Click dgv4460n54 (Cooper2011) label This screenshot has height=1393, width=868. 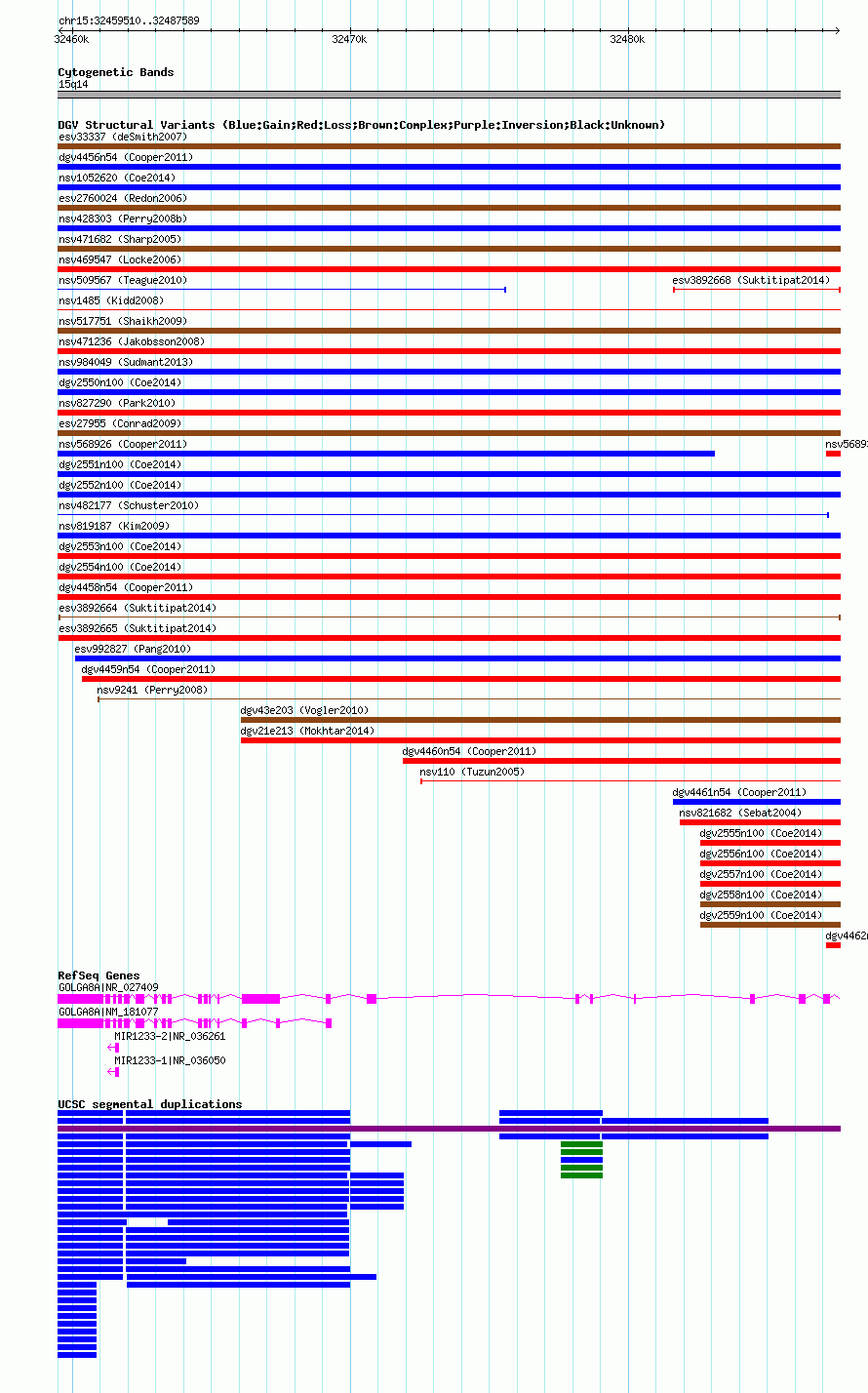pos(470,751)
